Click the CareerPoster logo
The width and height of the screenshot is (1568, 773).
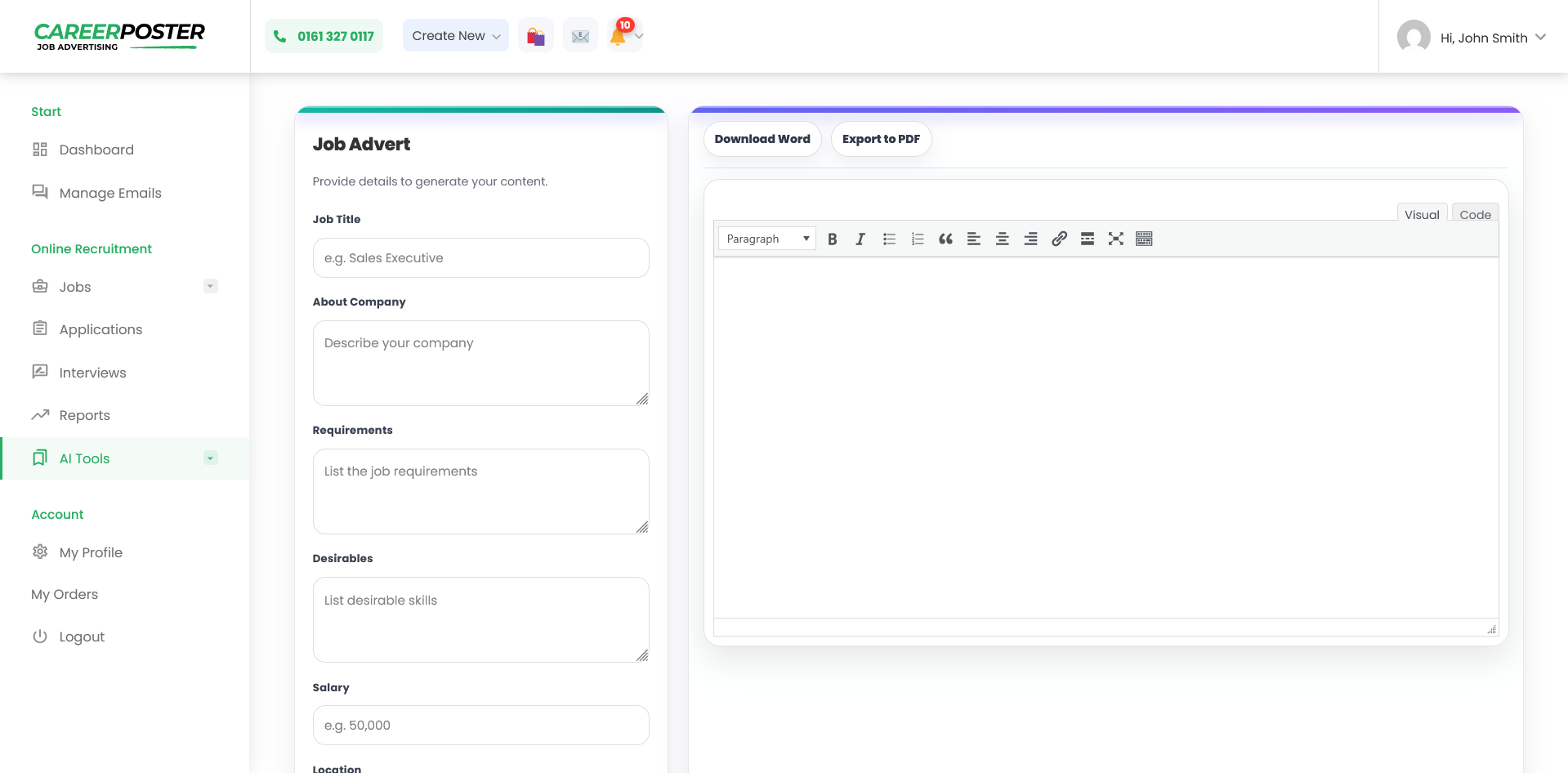(x=119, y=36)
